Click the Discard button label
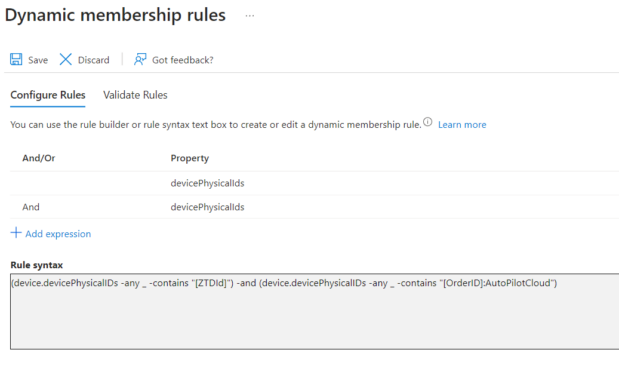The width and height of the screenshot is (619, 365). (x=94, y=60)
